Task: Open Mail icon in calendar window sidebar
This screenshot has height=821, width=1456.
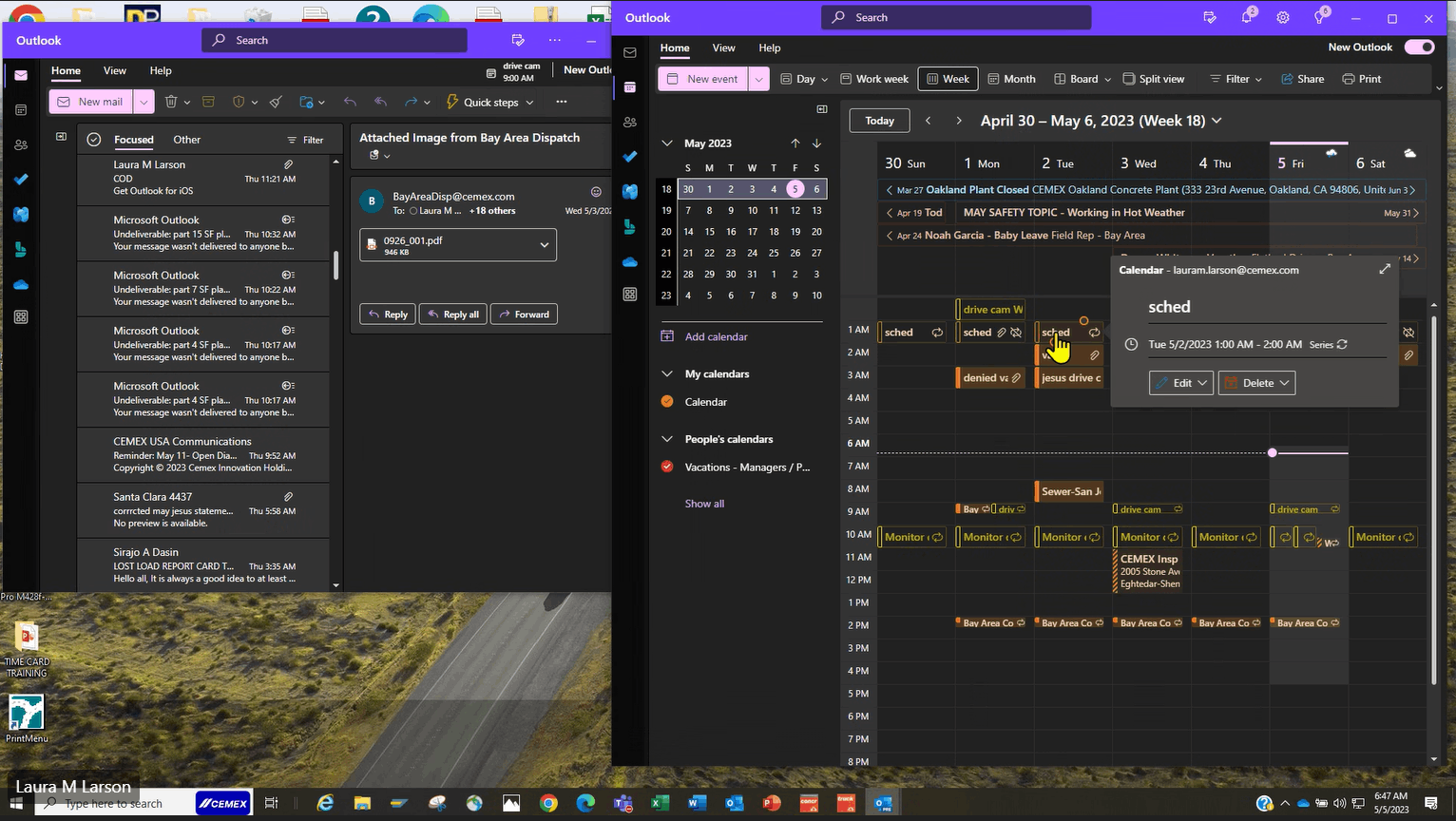Action: (x=630, y=52)
